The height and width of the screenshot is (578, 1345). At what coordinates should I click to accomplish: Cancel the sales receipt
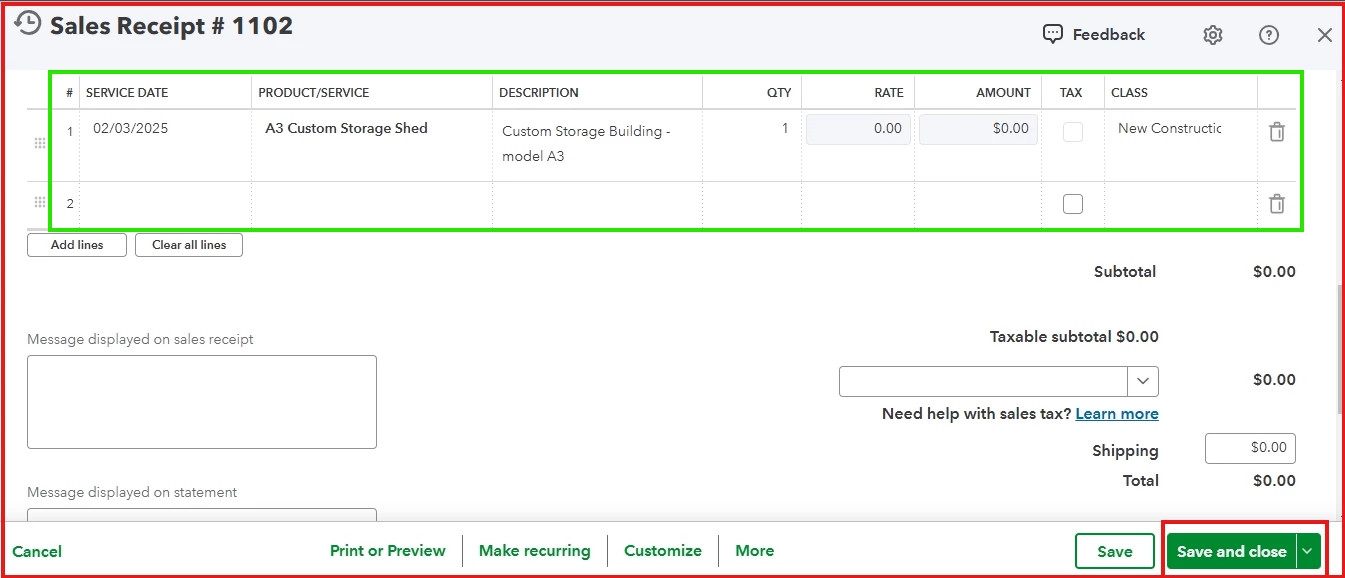[37, 551]
